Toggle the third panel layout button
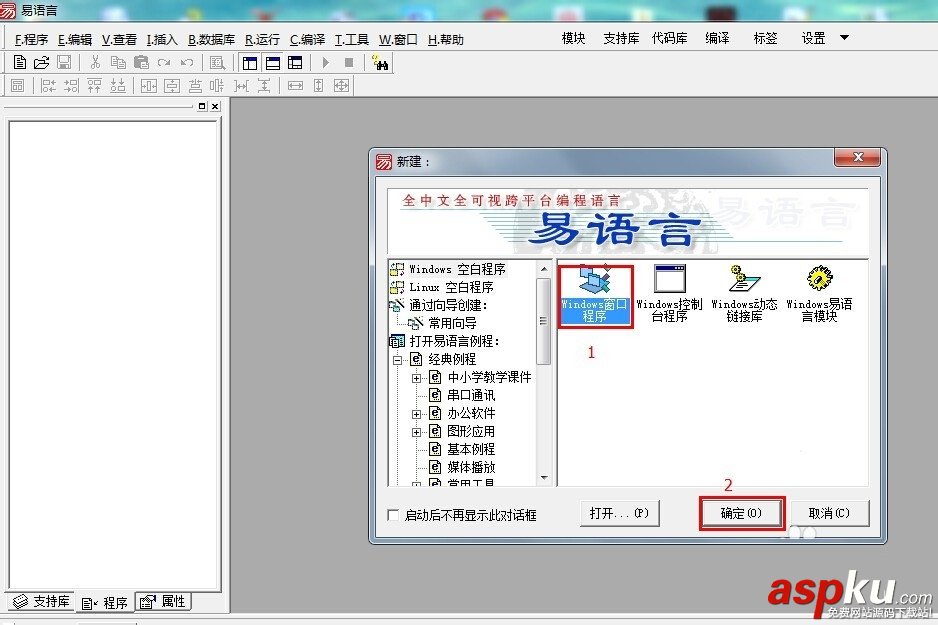The image size is (938, 625). (x=295, y=63)
